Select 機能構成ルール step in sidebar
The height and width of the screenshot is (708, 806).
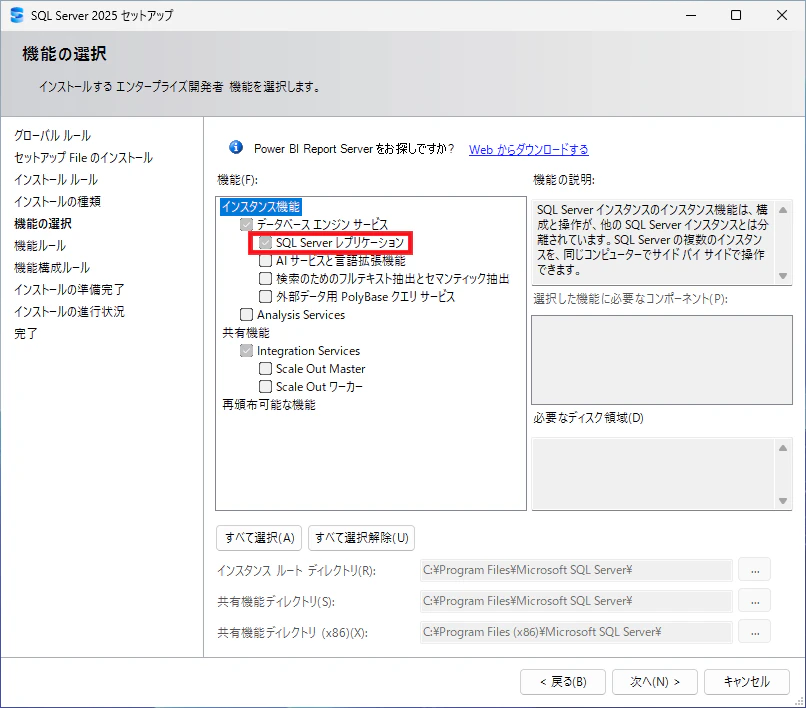(52, 268)
